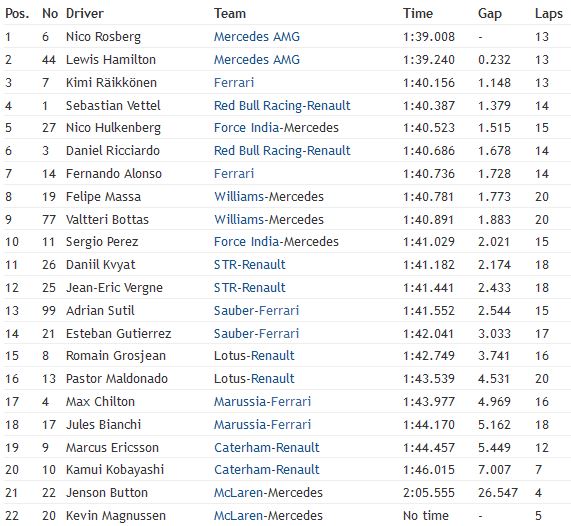Open Williams-Mercedes link for Valtteri Bottas
This screenshot has width=571, height=526.
(269, 220)
